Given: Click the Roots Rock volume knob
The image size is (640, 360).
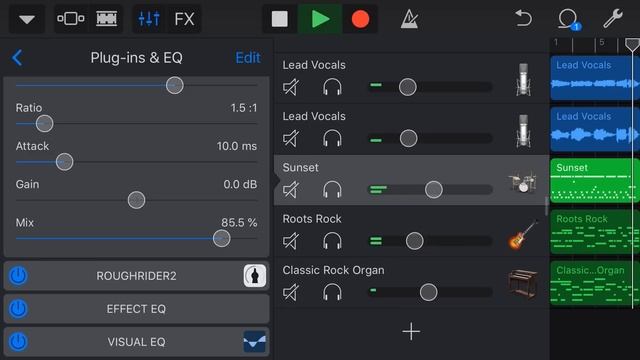Looking at the screenshot, I should tap(415, 241).
